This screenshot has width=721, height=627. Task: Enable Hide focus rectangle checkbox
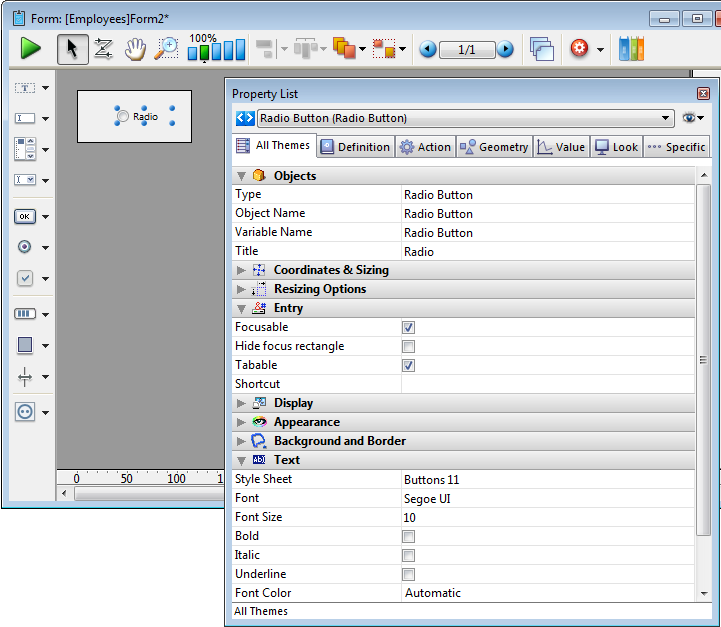[408, 346]
